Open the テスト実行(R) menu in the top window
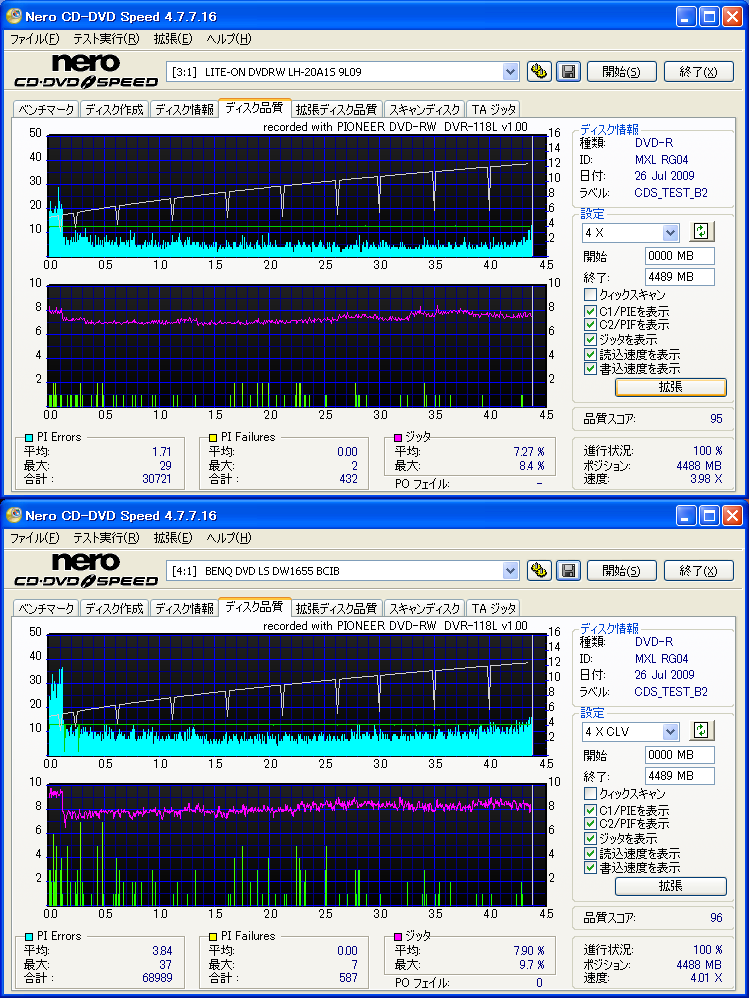Image resolution: width=749 pixels, height=998 pixels. (x=106, y=39)
